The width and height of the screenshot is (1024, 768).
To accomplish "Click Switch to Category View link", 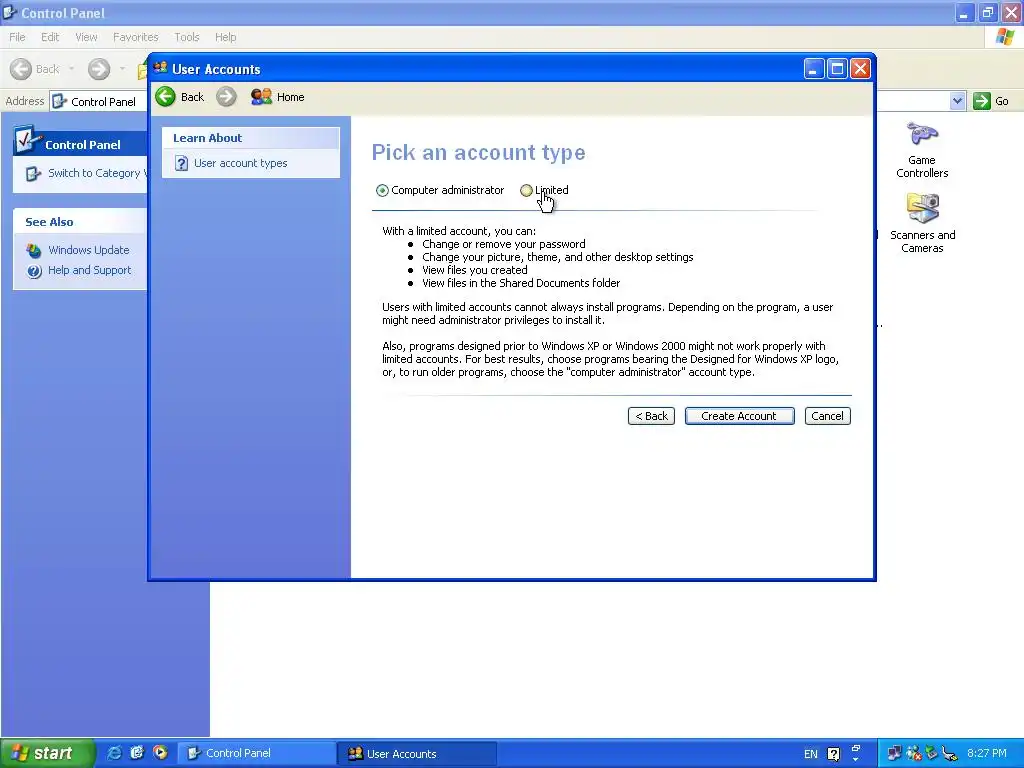I will [97, 173].
